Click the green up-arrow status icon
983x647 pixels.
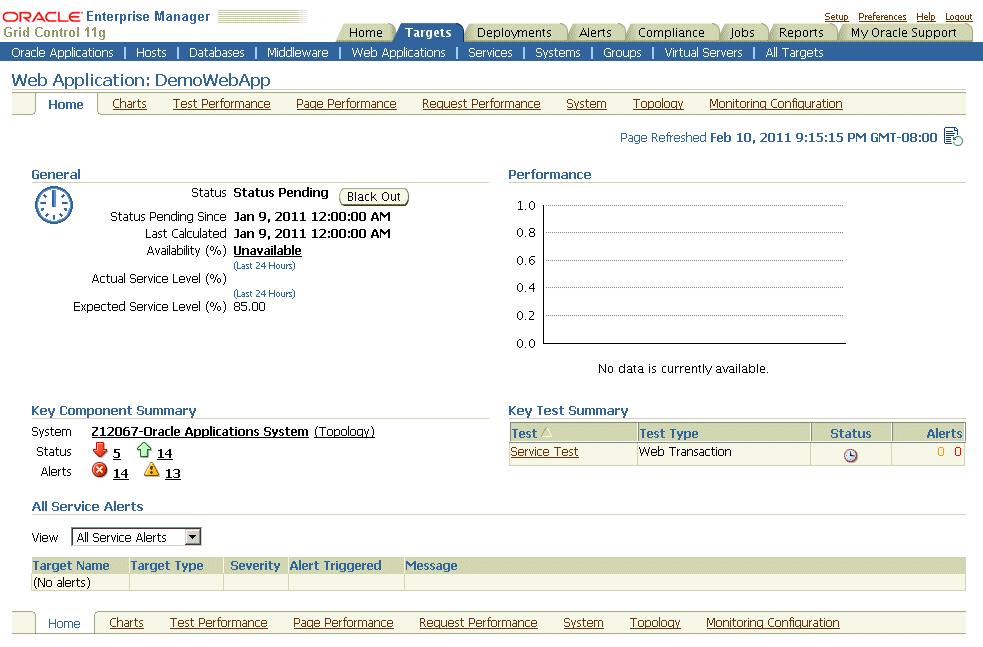[x=144, y=450]
